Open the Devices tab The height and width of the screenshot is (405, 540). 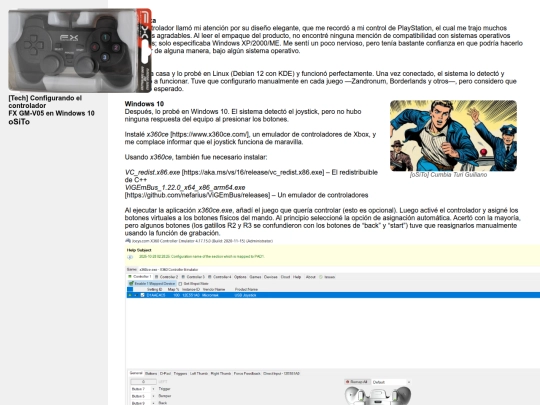271,277
